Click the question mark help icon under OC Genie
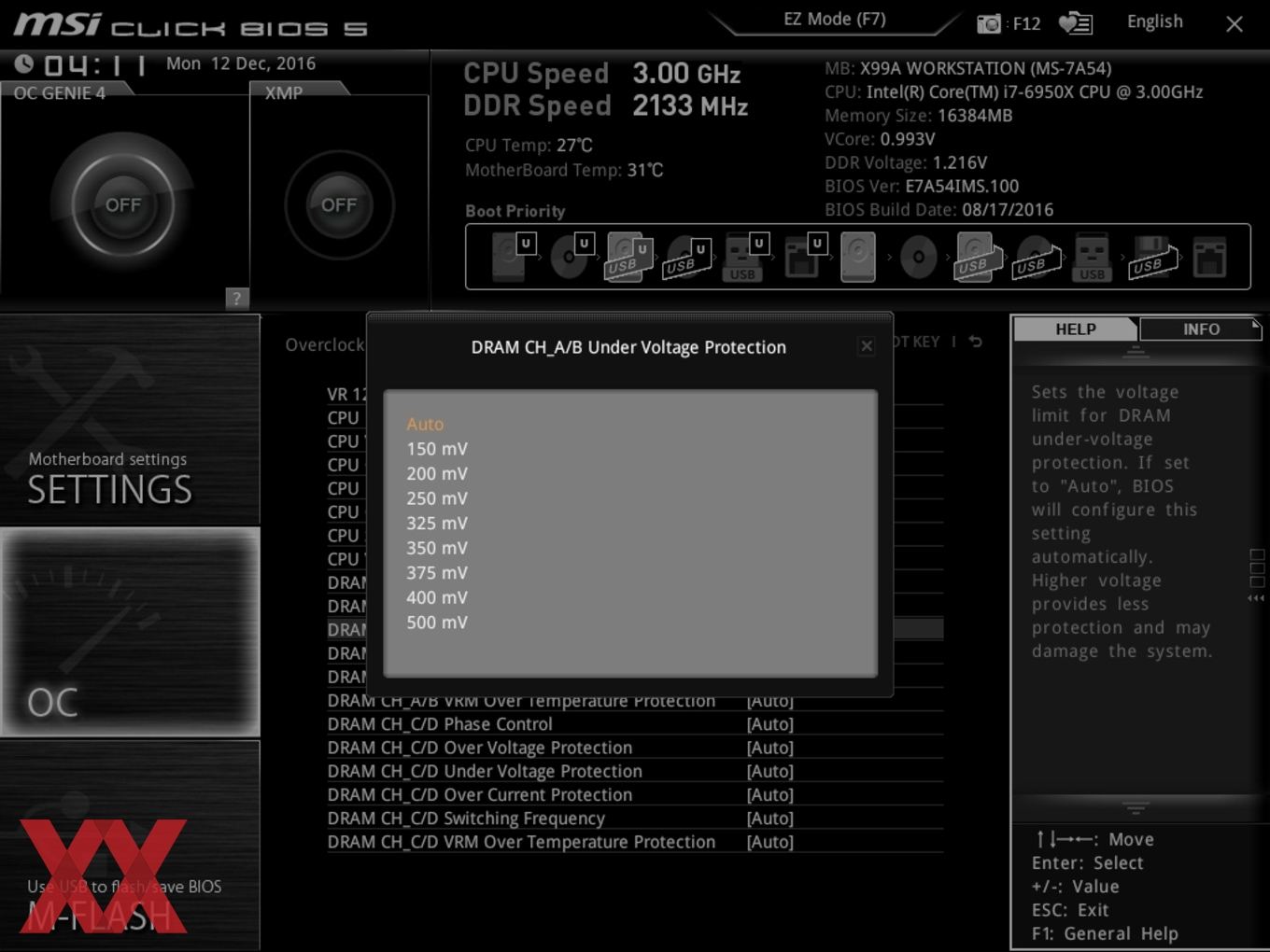Screen dimensions: 1270x952 236,299
